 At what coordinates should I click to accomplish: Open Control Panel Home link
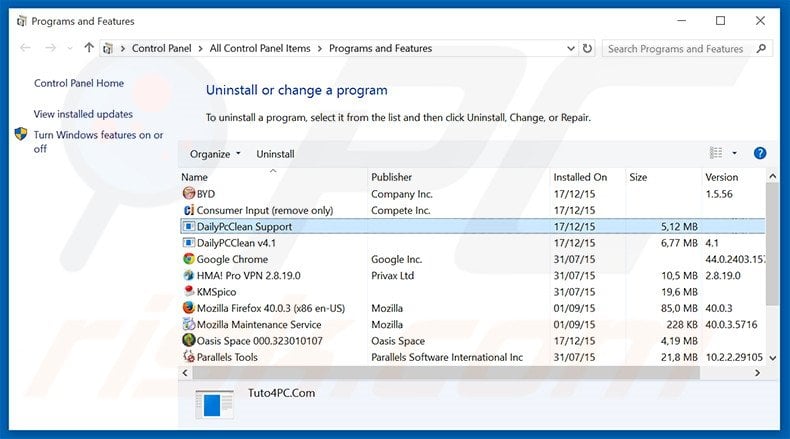pos(79,83)
